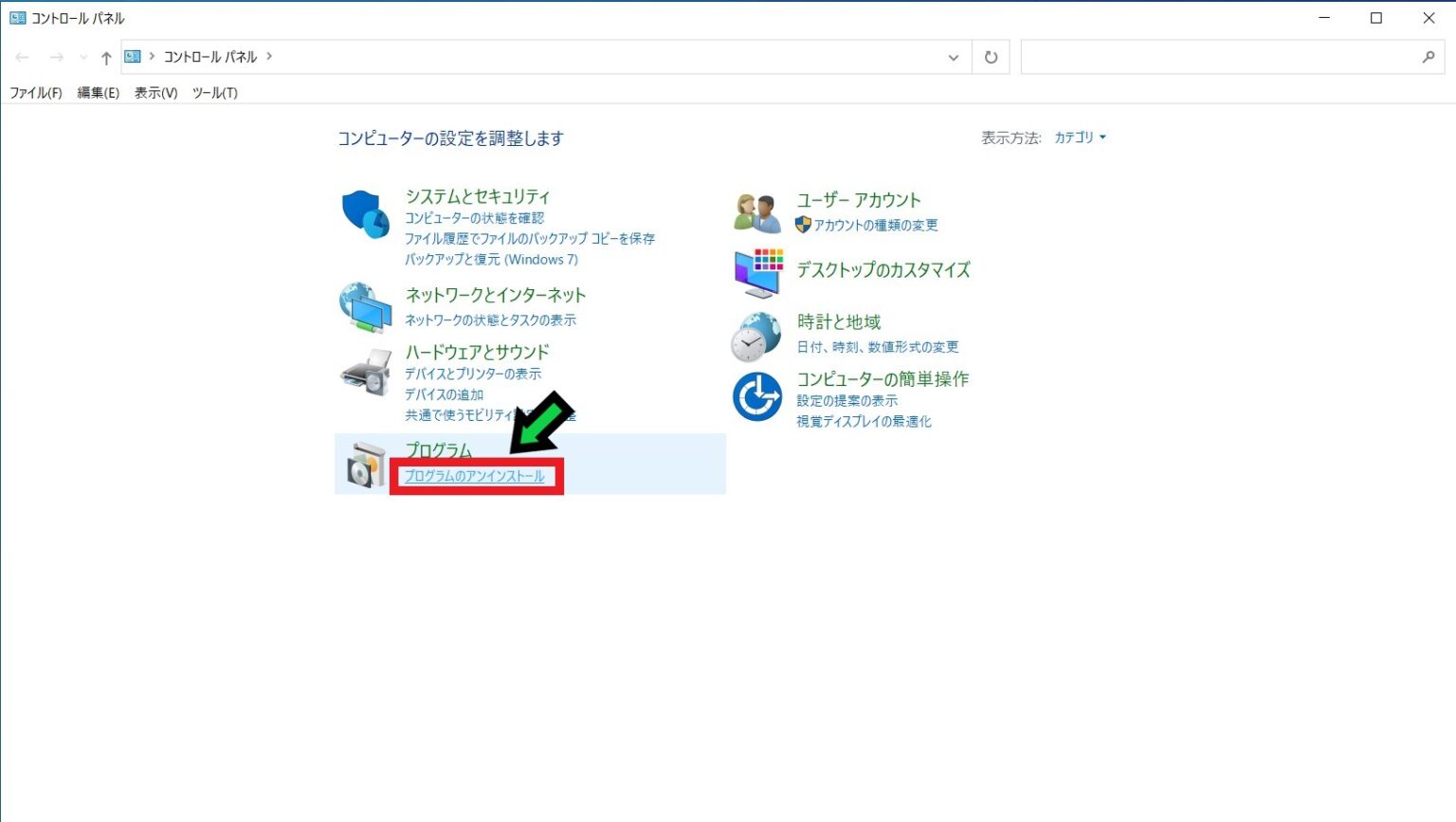Screen dimensions: 1456x822
Task: Click the プログラム disc icon
Action: coord(366,464)
